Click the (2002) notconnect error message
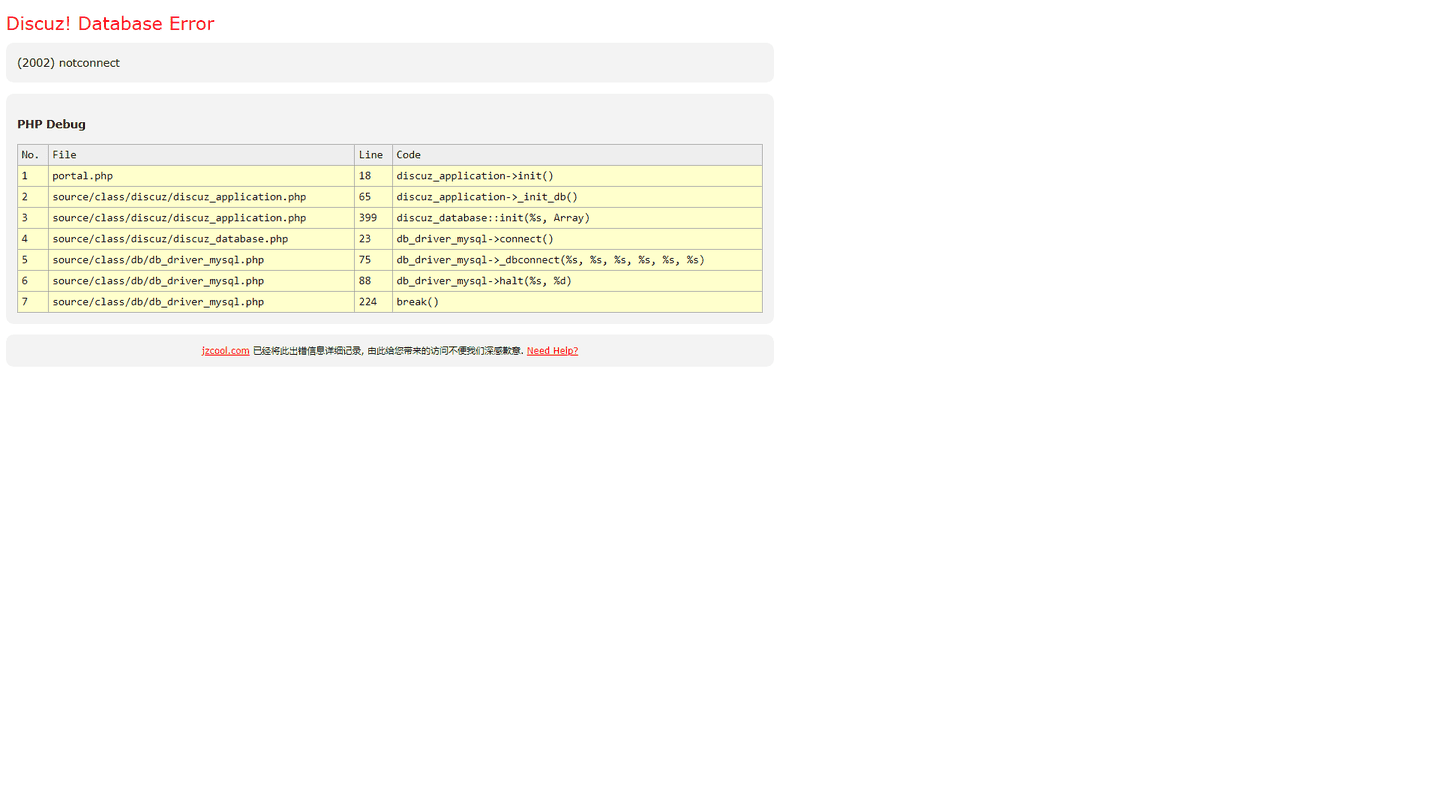Viewport: 1440px width, 810px height. click(68, 63)
